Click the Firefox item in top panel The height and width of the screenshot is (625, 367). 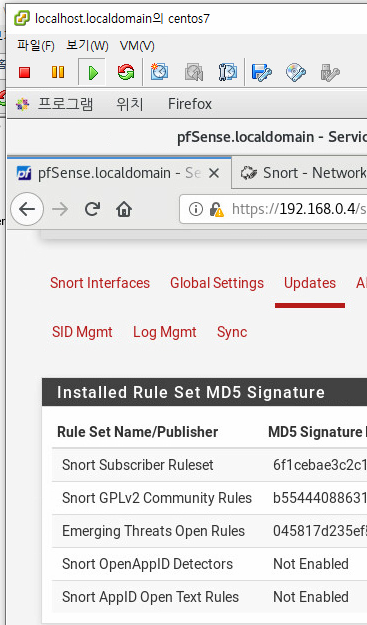coord(190,104)
